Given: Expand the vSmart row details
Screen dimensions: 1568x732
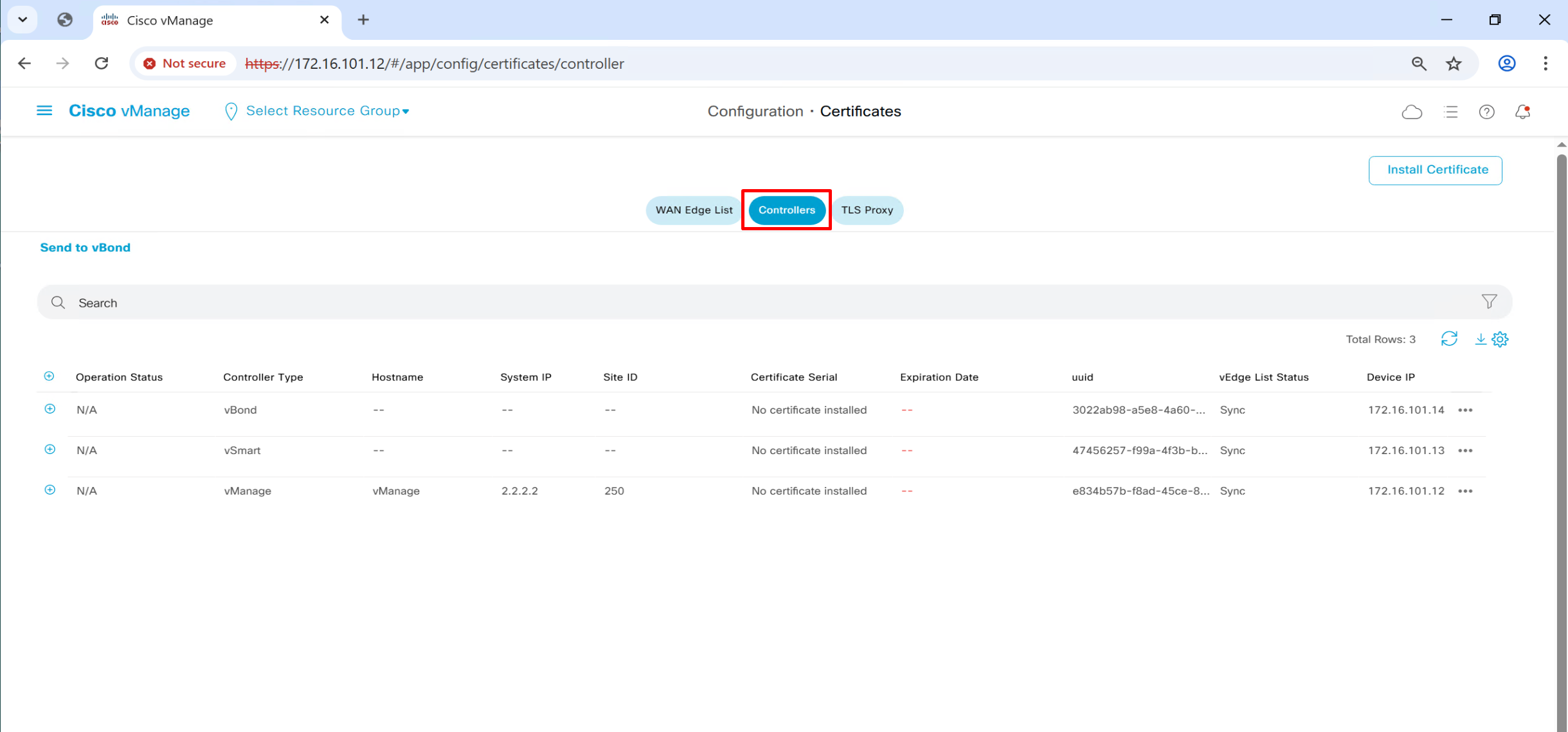Looking at the screenshot, I should [x=50, y=450].
